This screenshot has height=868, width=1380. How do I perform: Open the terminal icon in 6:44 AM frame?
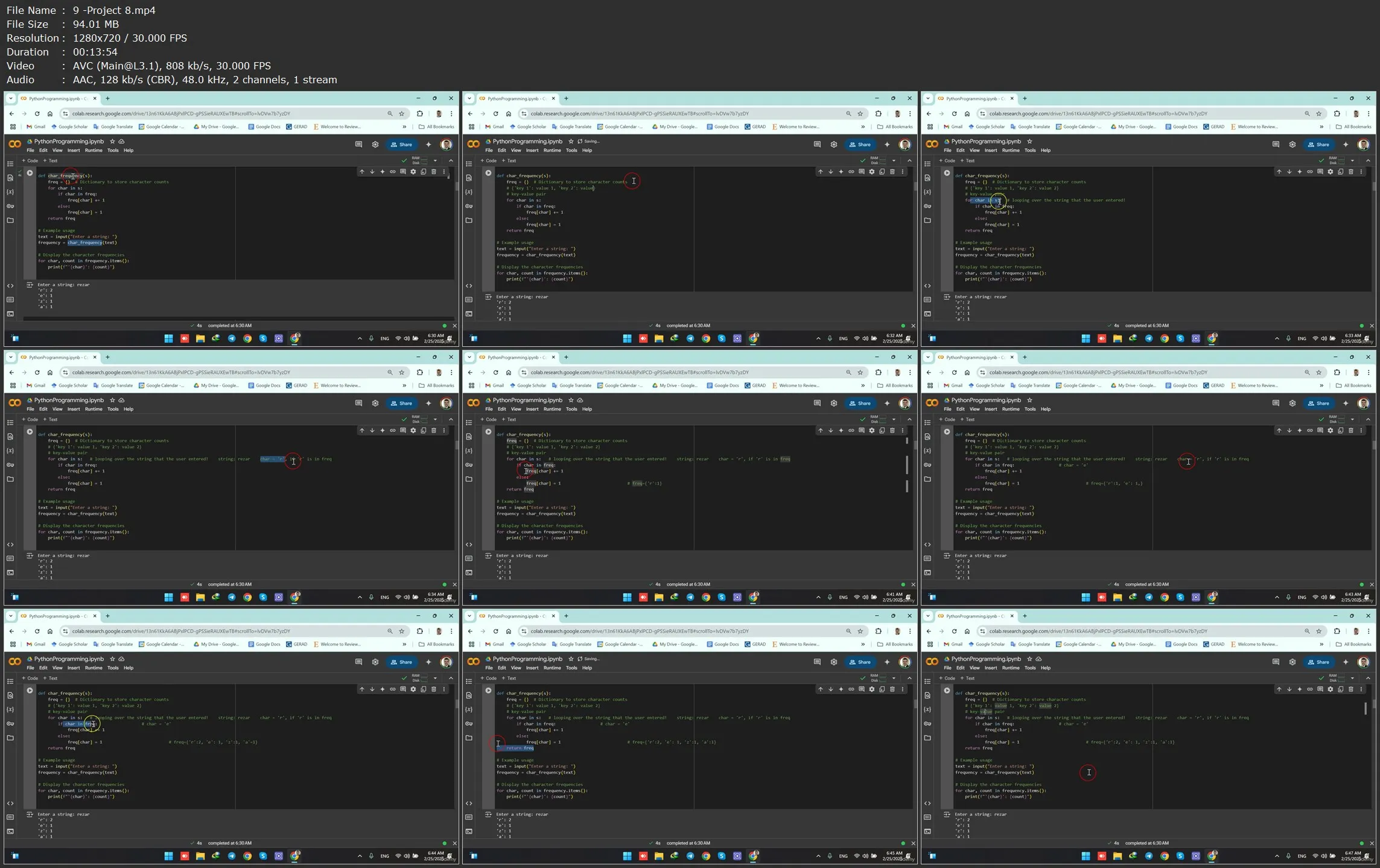click(10, 831)
